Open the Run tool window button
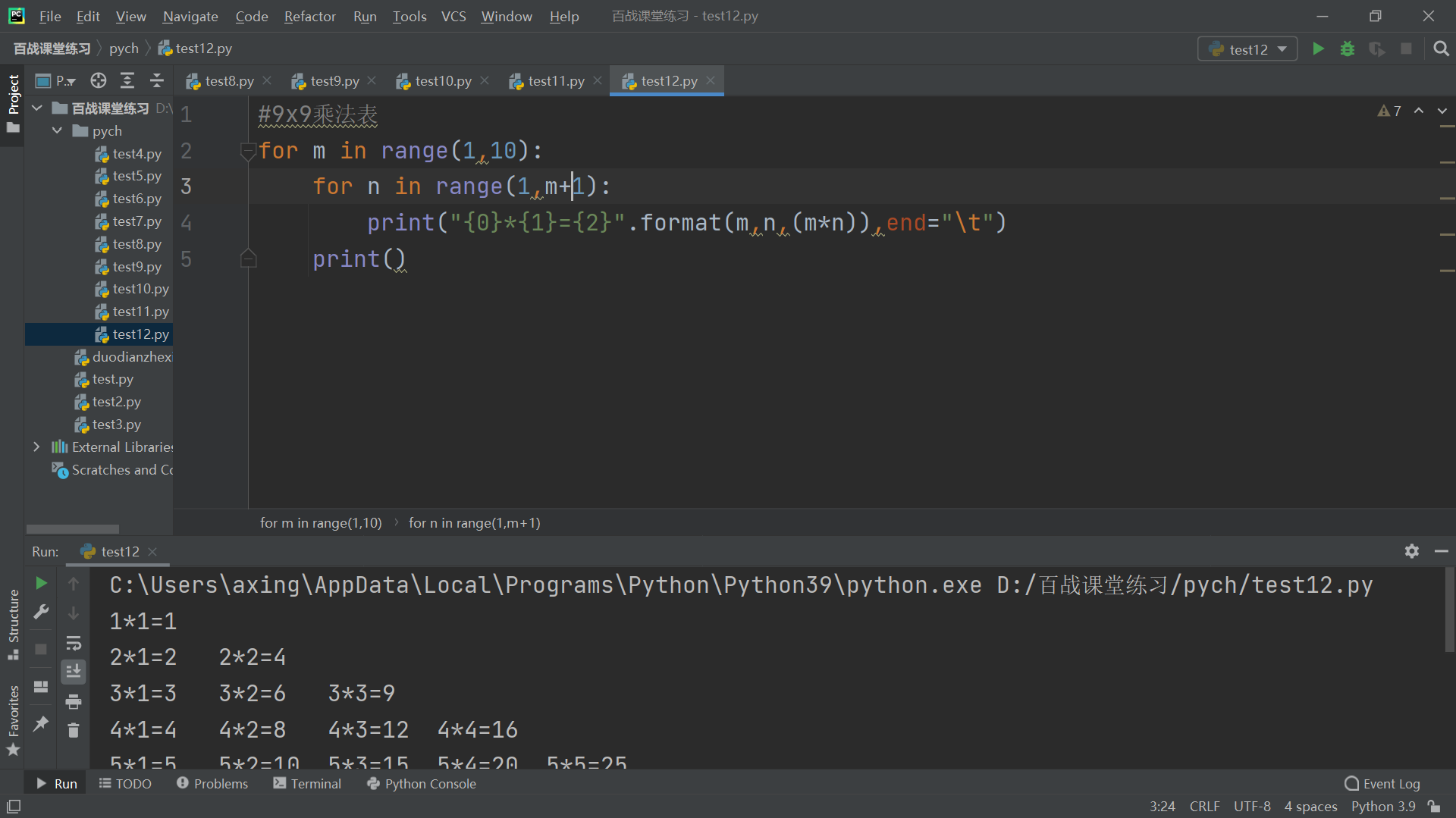The height and width of the screenshot is (818, 1456). 57,784
